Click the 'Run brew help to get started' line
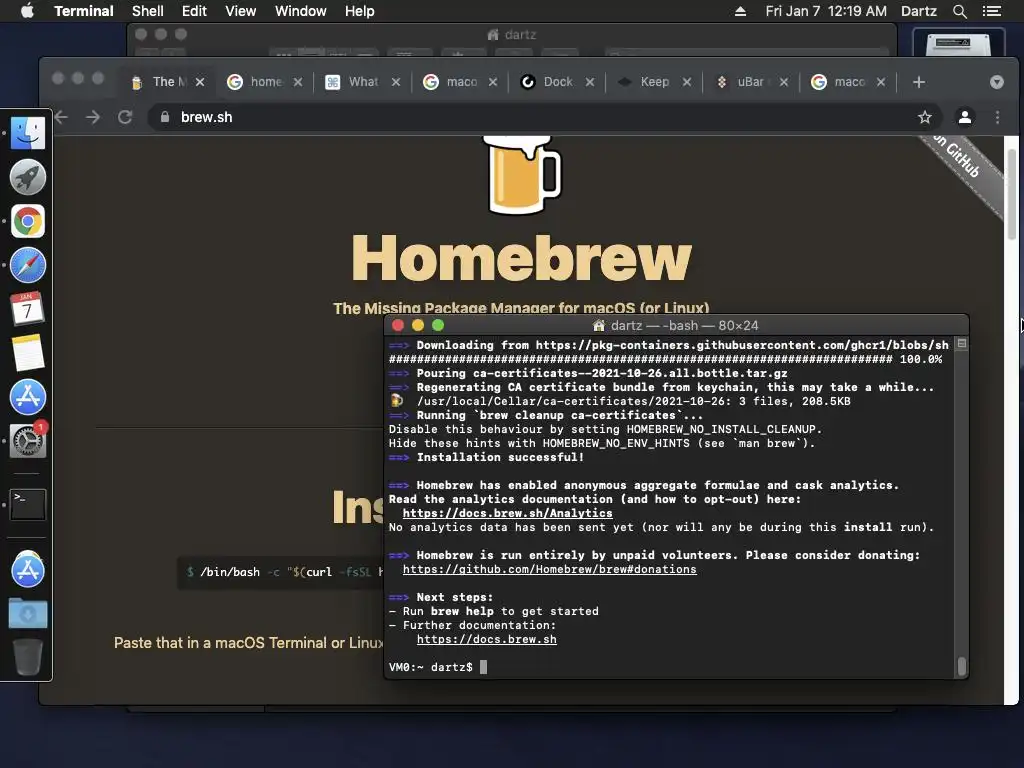 point(494,611)
